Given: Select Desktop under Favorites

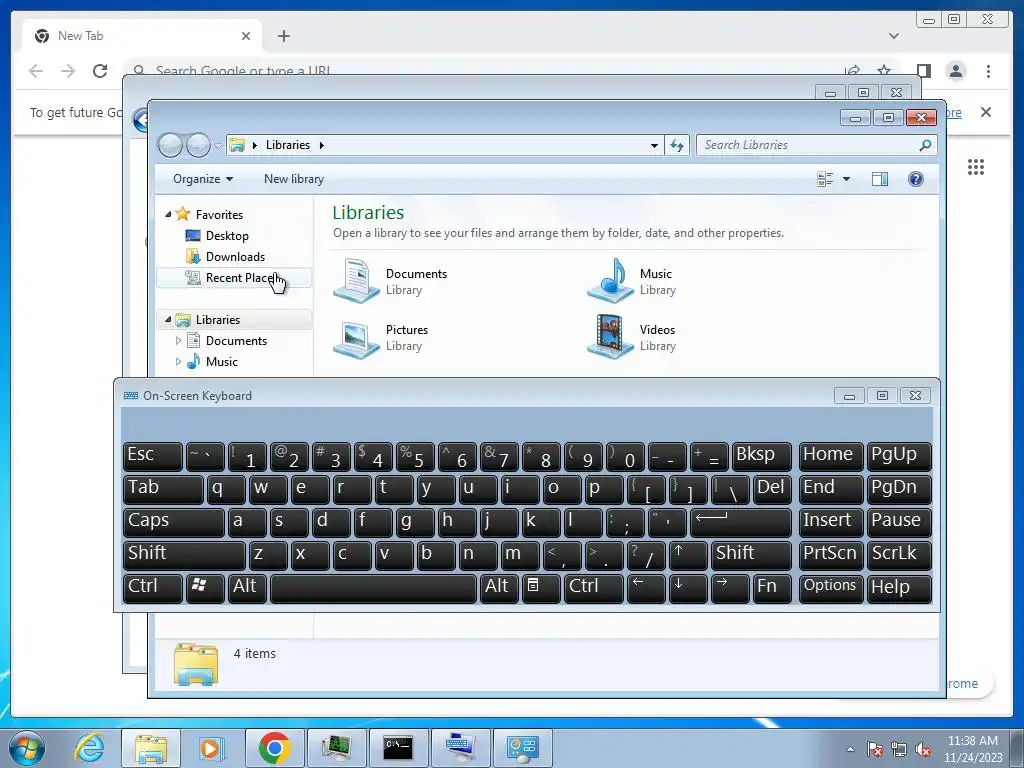Looking at the screenshot, I should coord(227,236).
